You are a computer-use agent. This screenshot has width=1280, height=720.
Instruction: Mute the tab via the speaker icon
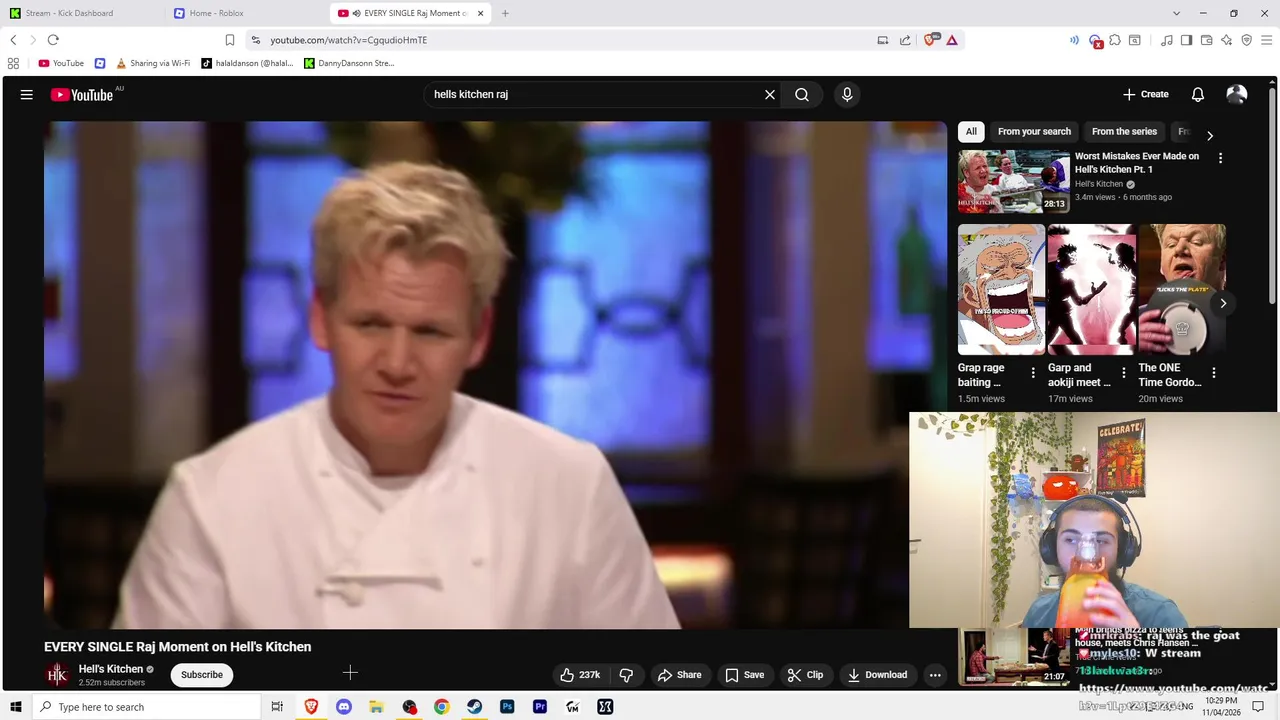[x=356, y=13]
